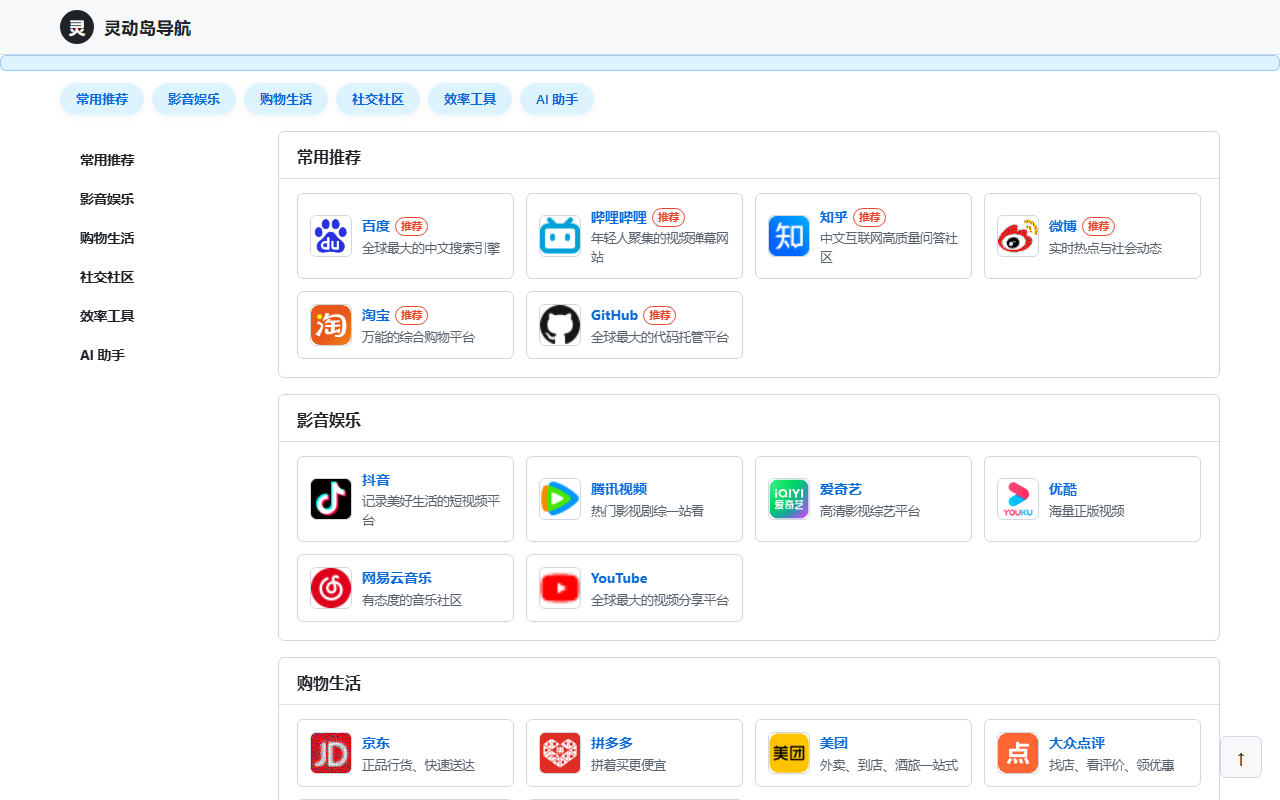The height and width of the screenshot is (800, 1280).
Task: Select the 社交社区 pill tab at top
Action: point(378,99)
